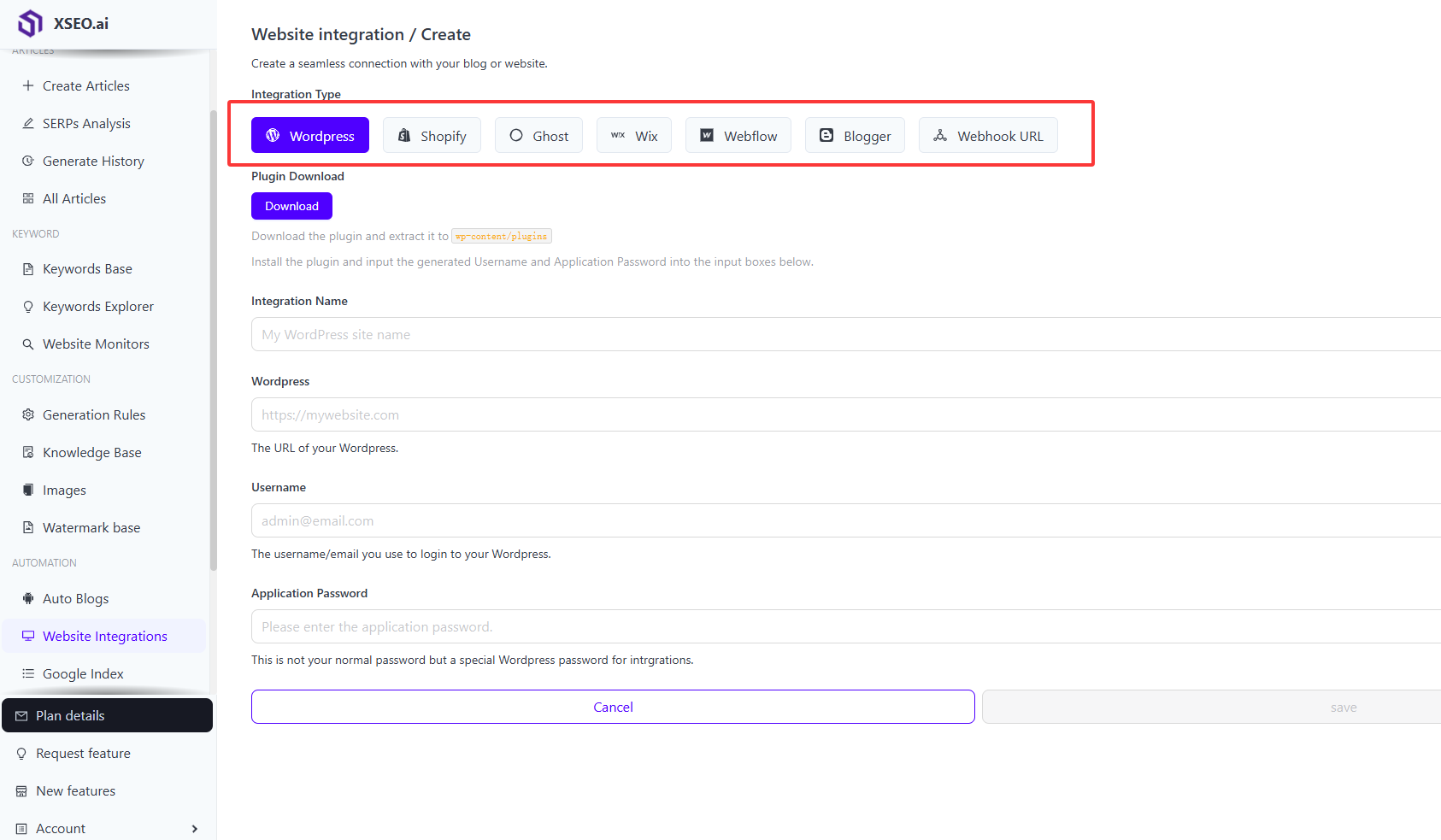This screenshot has width=1441, height=840.
Task: Click the Website Monitors magnifier icon
Action: (28, 344)
